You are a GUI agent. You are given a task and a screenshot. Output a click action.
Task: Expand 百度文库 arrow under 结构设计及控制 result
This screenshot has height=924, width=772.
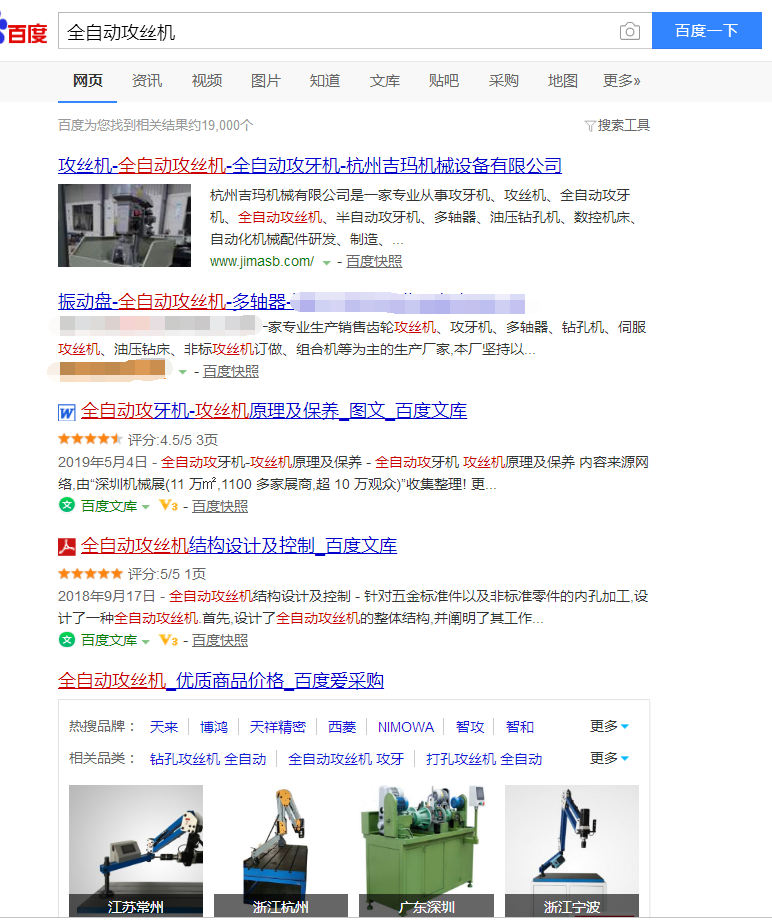click(146, 641)
